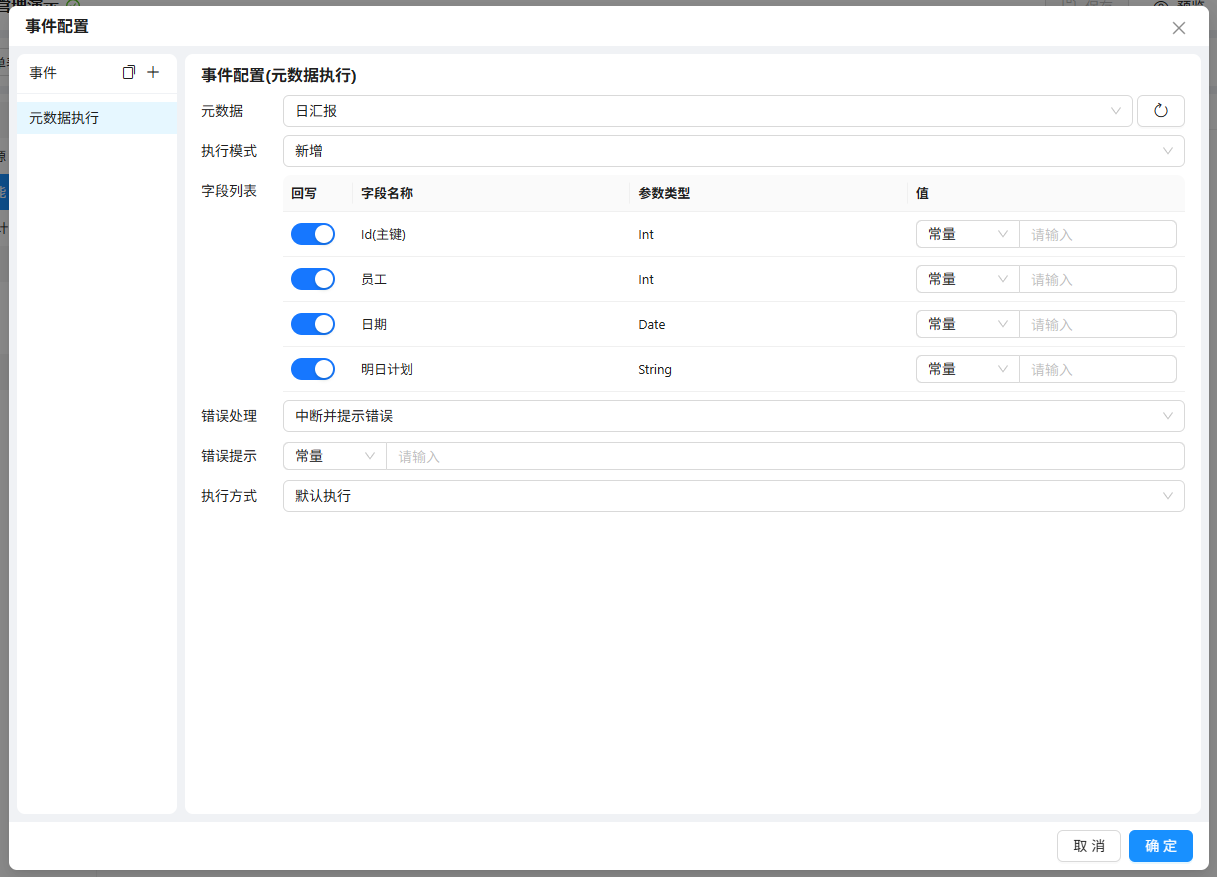The image size is (1217, 877).
Task: Open the 执行方式 dropdown showing 默认执行
Action: click(x=733, y=496)
